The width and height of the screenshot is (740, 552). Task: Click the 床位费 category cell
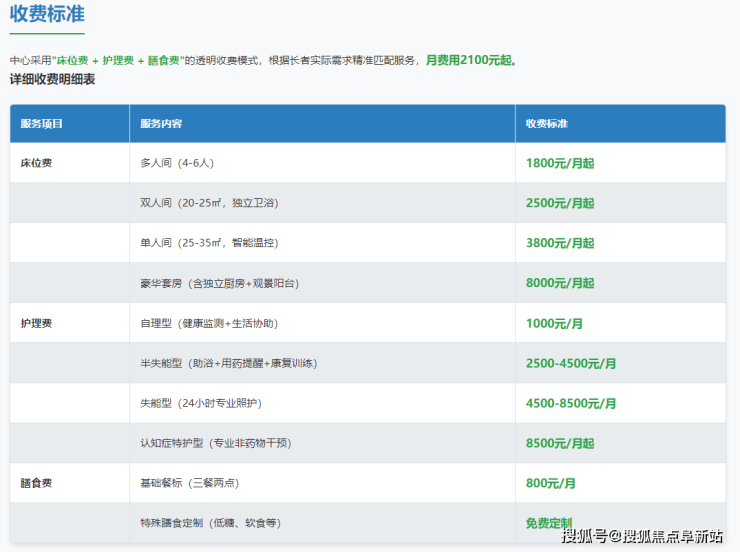click(36, 163)
